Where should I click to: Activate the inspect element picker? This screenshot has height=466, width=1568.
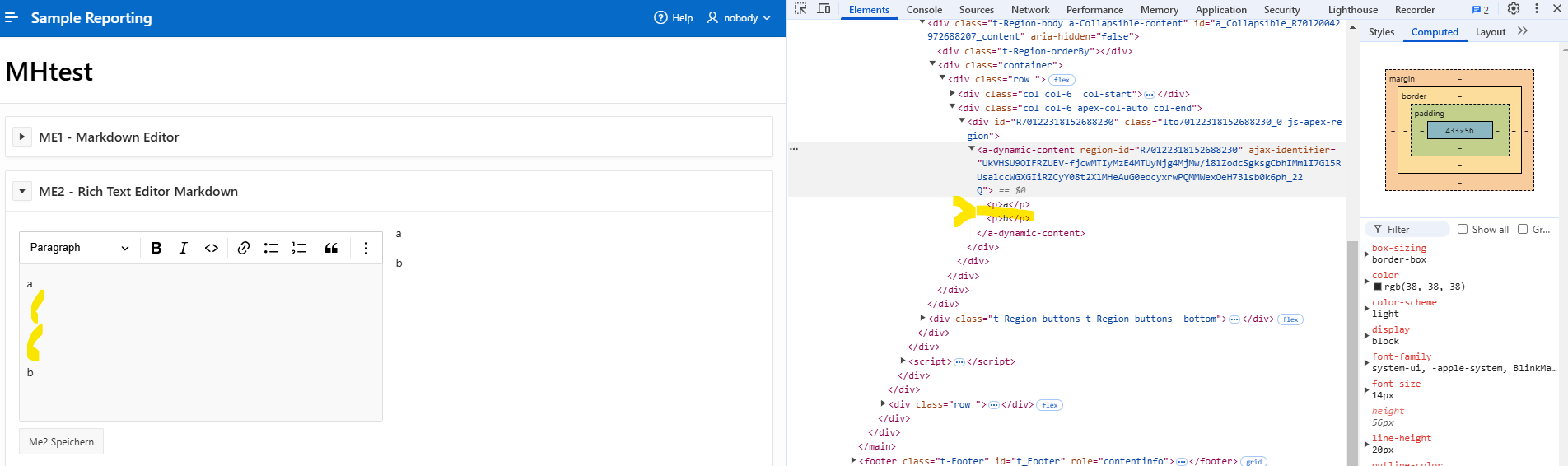click(800, 9)
